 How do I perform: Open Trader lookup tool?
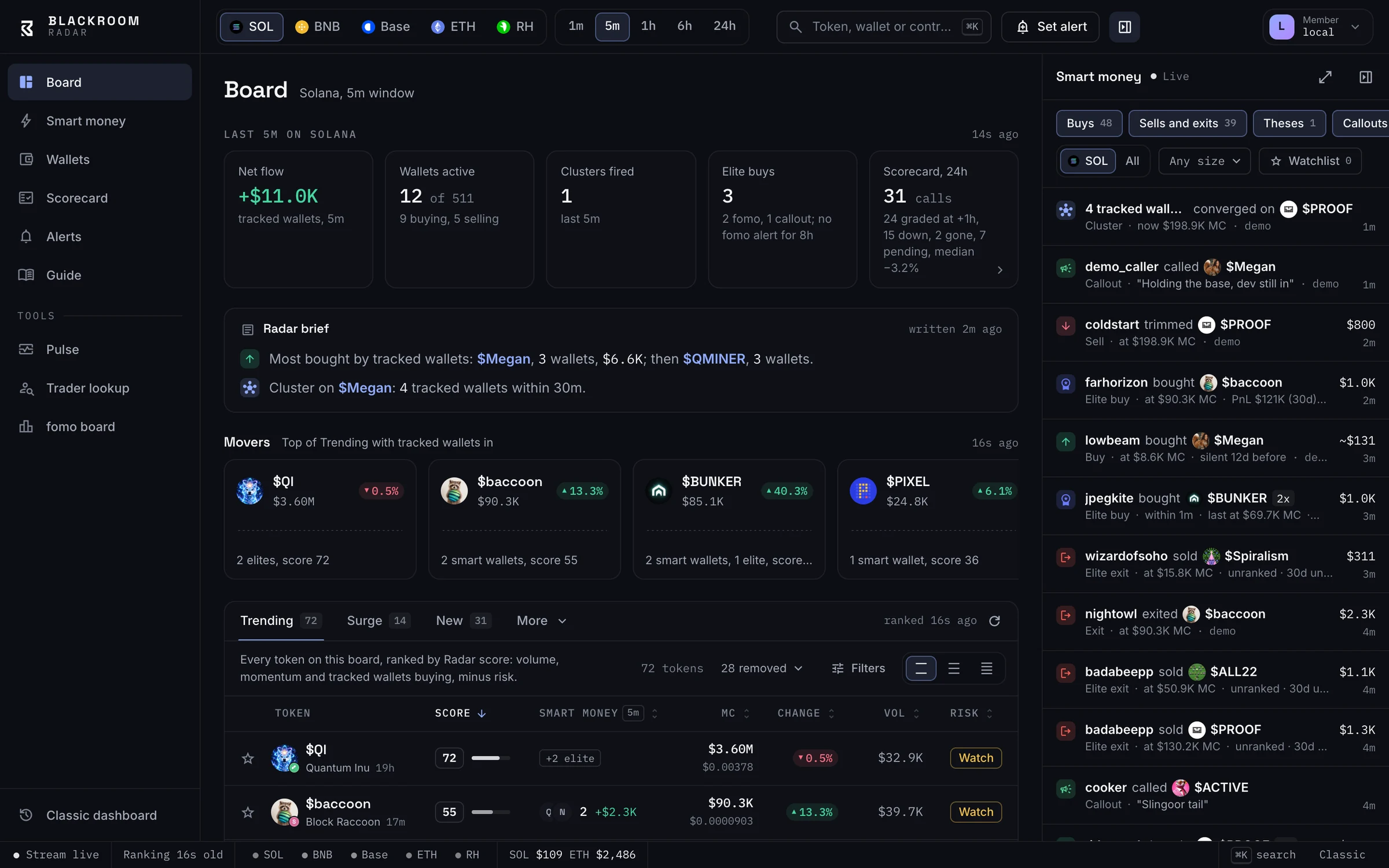(100, 388)
